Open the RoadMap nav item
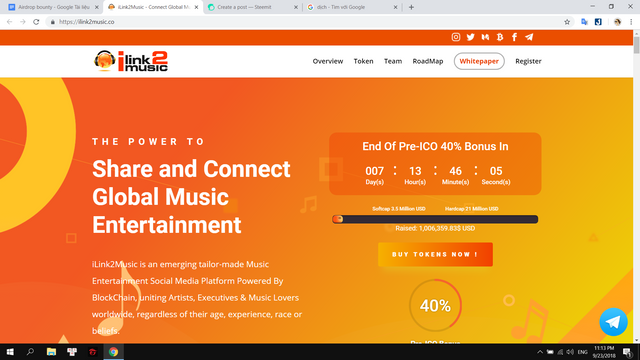Image resolution: width=640 pixels, height=360 pixels. pos(428,61)
